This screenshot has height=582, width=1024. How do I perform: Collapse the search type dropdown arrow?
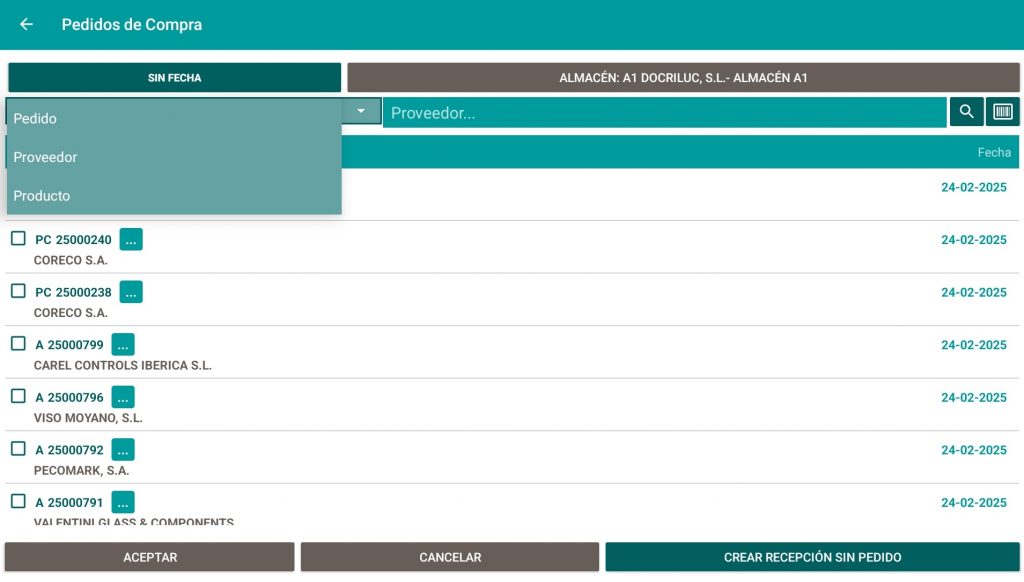pos(361,111)
